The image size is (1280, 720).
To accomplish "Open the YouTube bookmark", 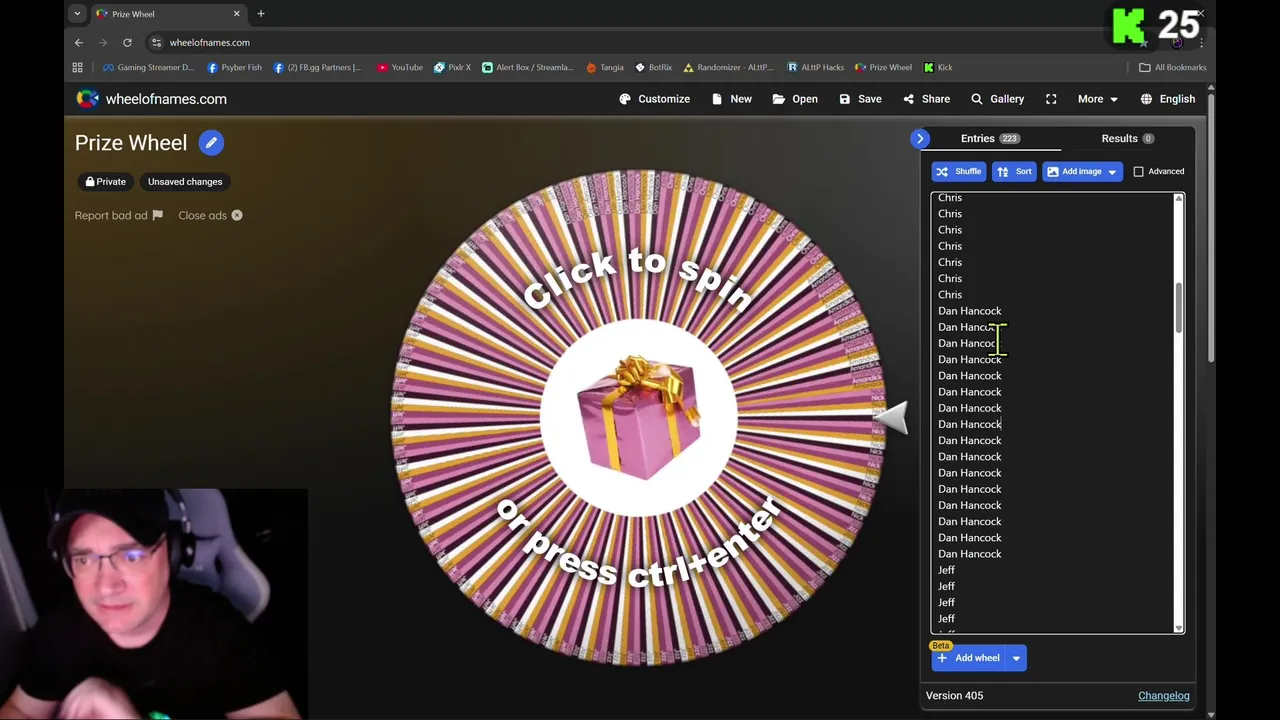I will (399, 68).
